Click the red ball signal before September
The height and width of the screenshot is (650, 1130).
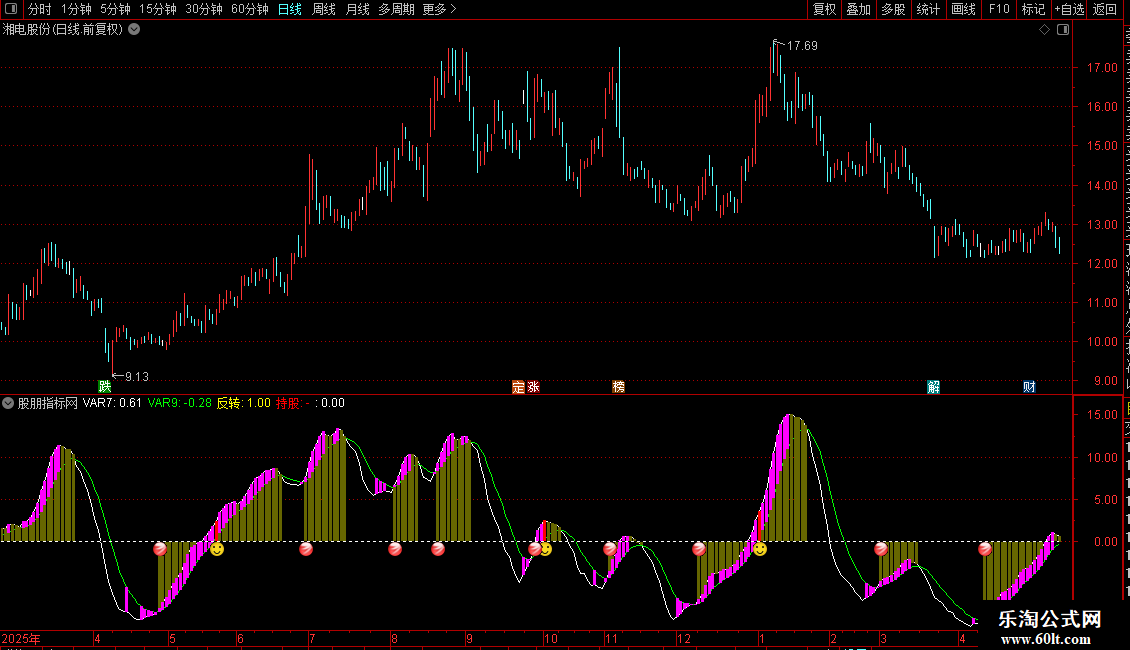click(437, 549)
